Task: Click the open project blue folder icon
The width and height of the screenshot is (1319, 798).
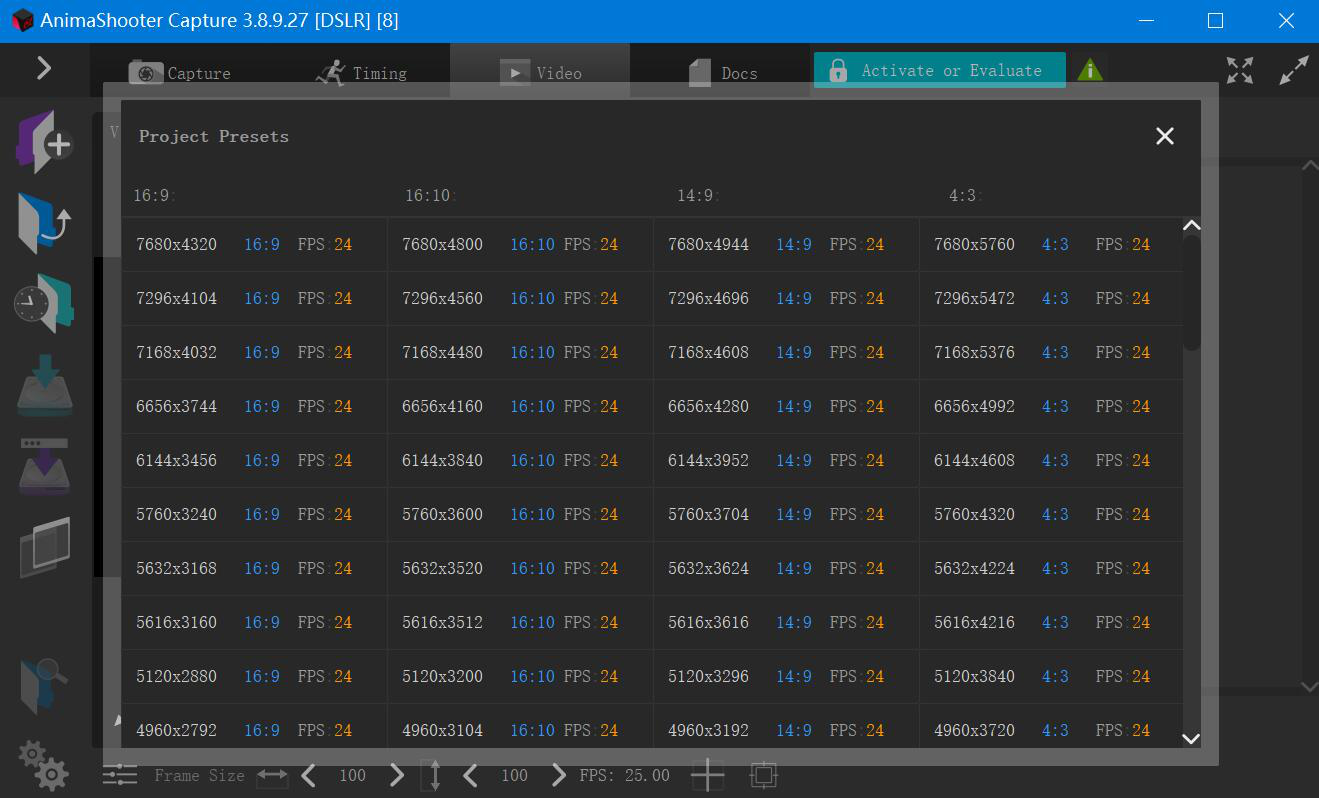Action: 44,222
